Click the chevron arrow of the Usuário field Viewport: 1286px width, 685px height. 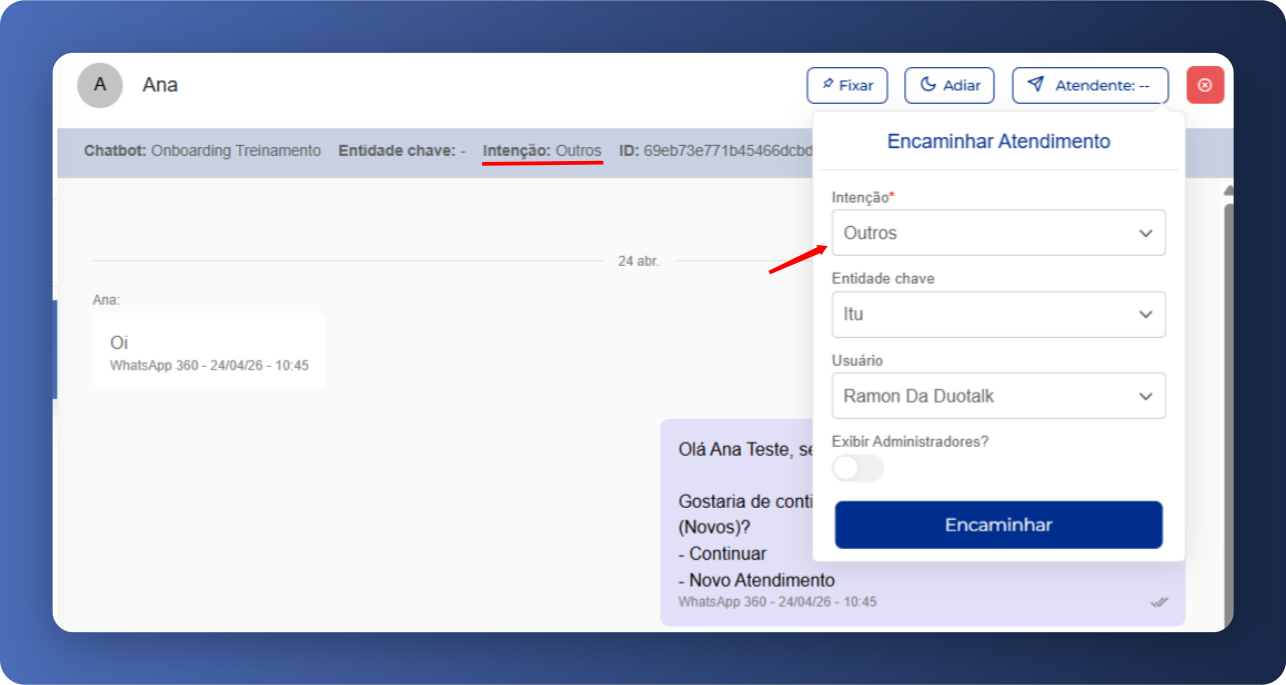(1145, 397)
